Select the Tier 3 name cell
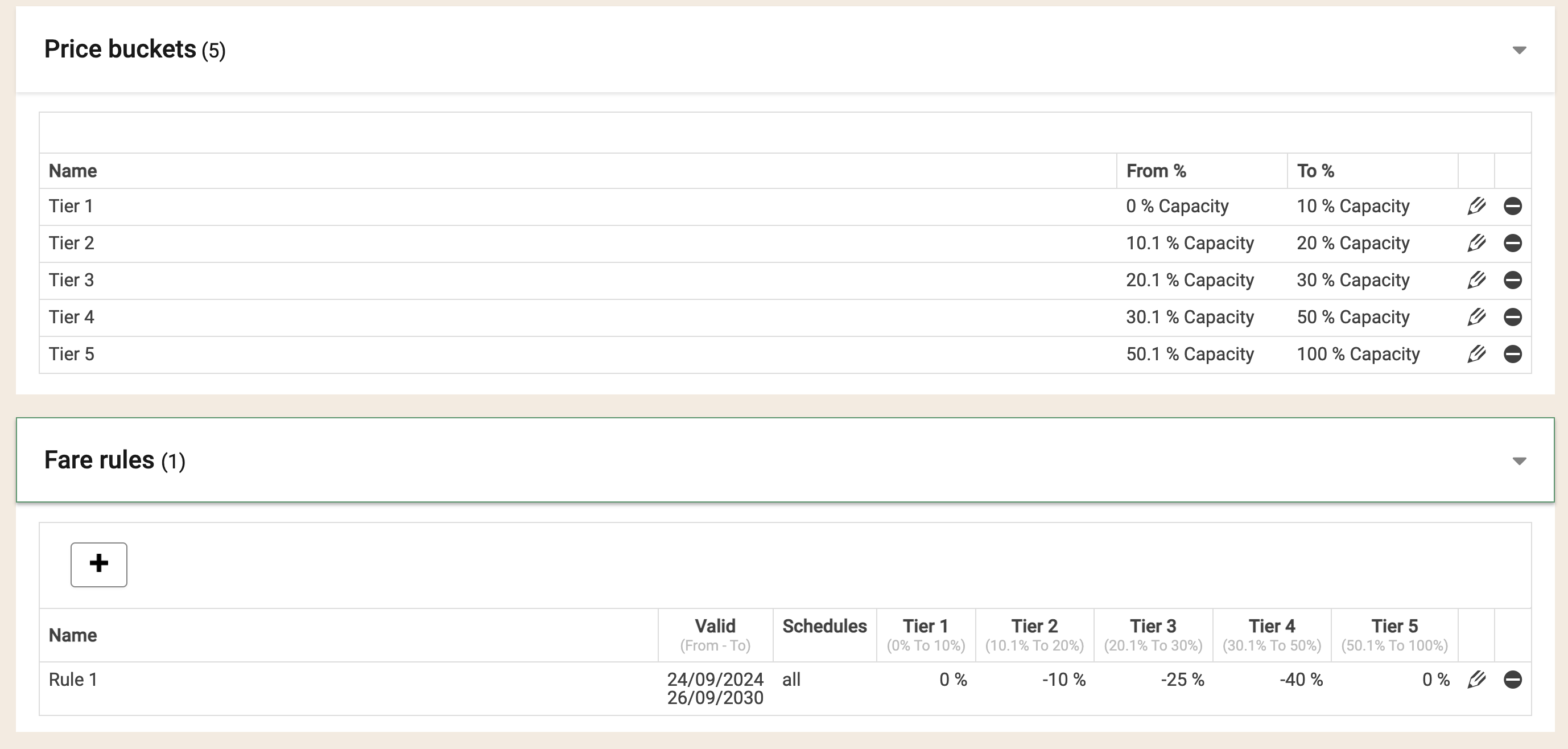This screenshot has width=1568, height=749. click(x=577, y=280)
